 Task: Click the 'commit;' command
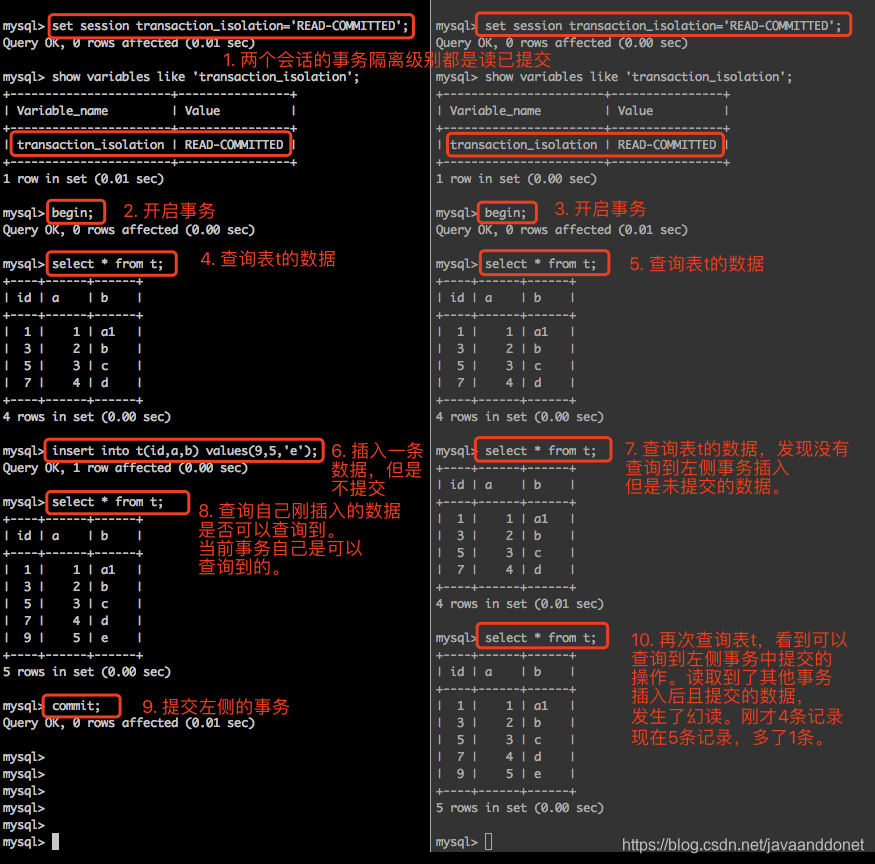76,706
